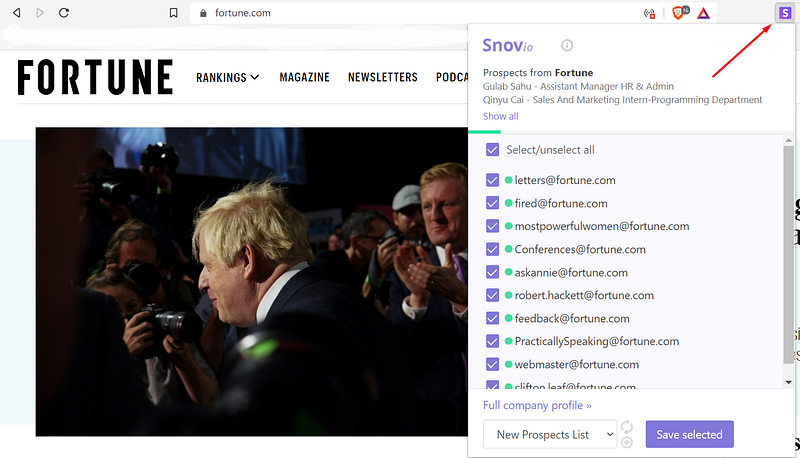Open the MAGAZINE menu item
The height and width of the screenshot is (458, 800).
[305, 78]
